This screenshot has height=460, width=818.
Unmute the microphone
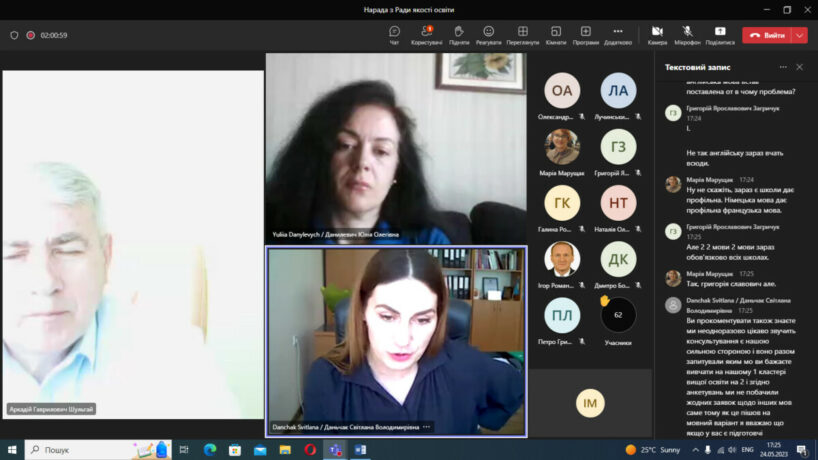[687, 35]
